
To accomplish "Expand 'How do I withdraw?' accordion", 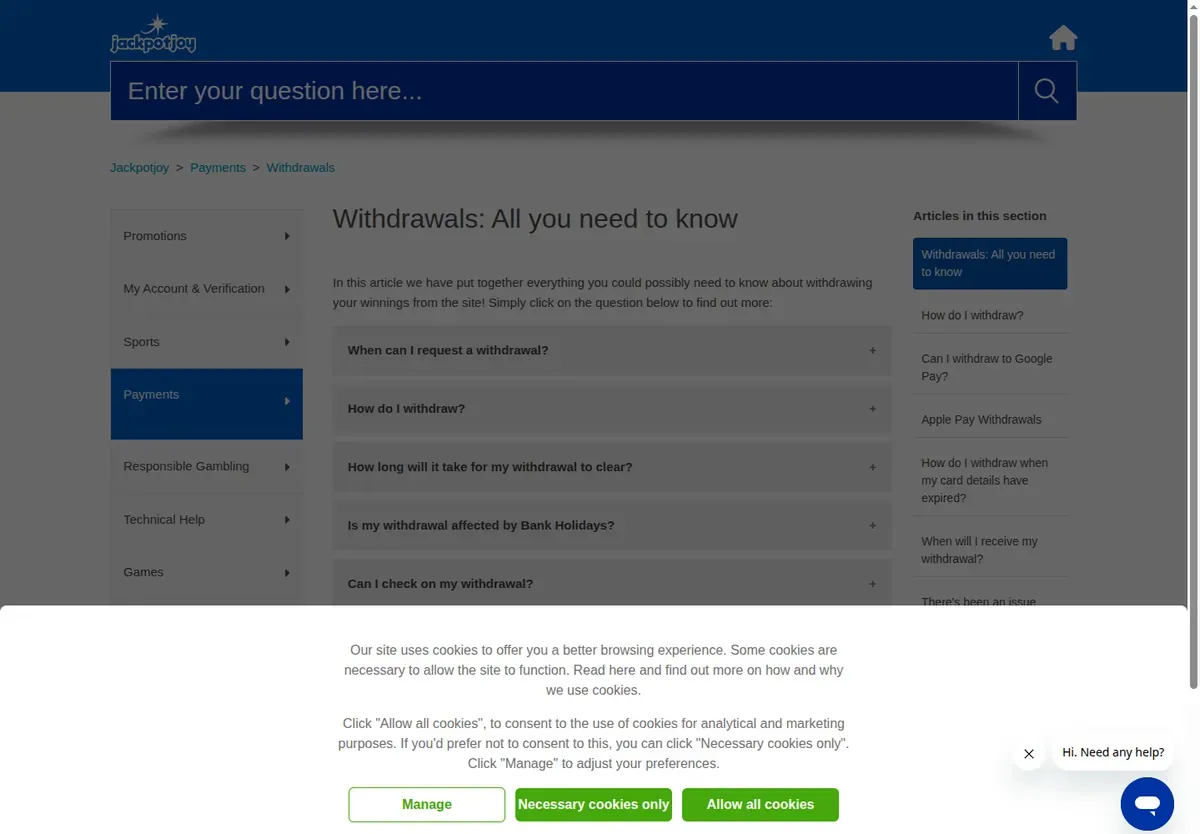I will pyautogui.click(x=612, y=409).
